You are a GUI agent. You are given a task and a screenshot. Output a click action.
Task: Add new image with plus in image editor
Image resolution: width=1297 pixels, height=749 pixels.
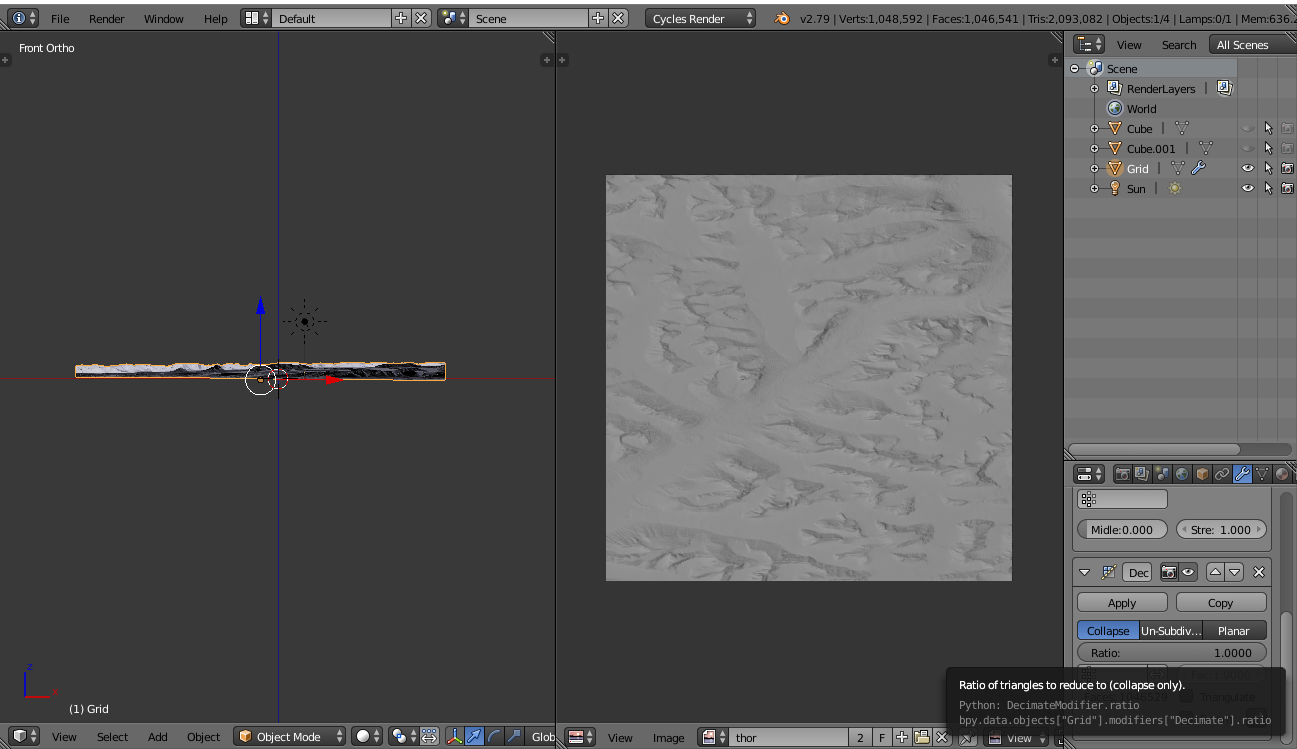(902, 737)
